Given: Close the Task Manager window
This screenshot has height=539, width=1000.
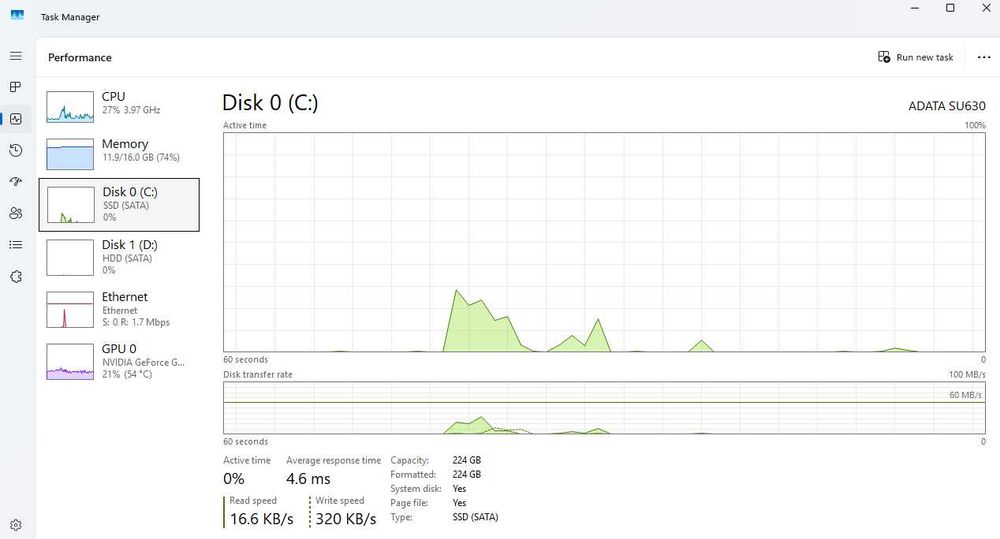Looking at the screenshot, I should 985,8.
